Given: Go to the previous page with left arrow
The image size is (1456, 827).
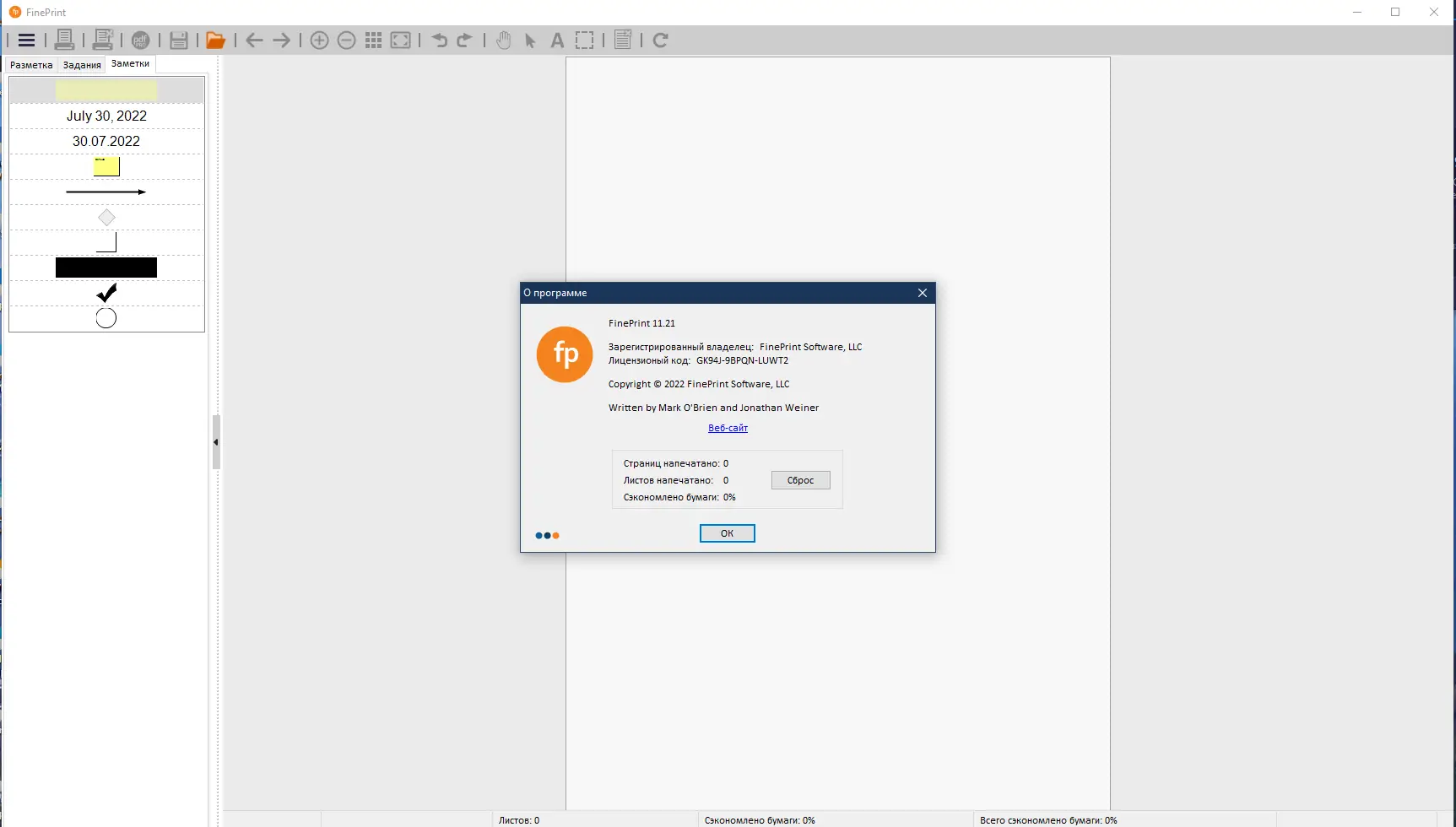Looking at the screenshot, I should (x=254, y=40).
